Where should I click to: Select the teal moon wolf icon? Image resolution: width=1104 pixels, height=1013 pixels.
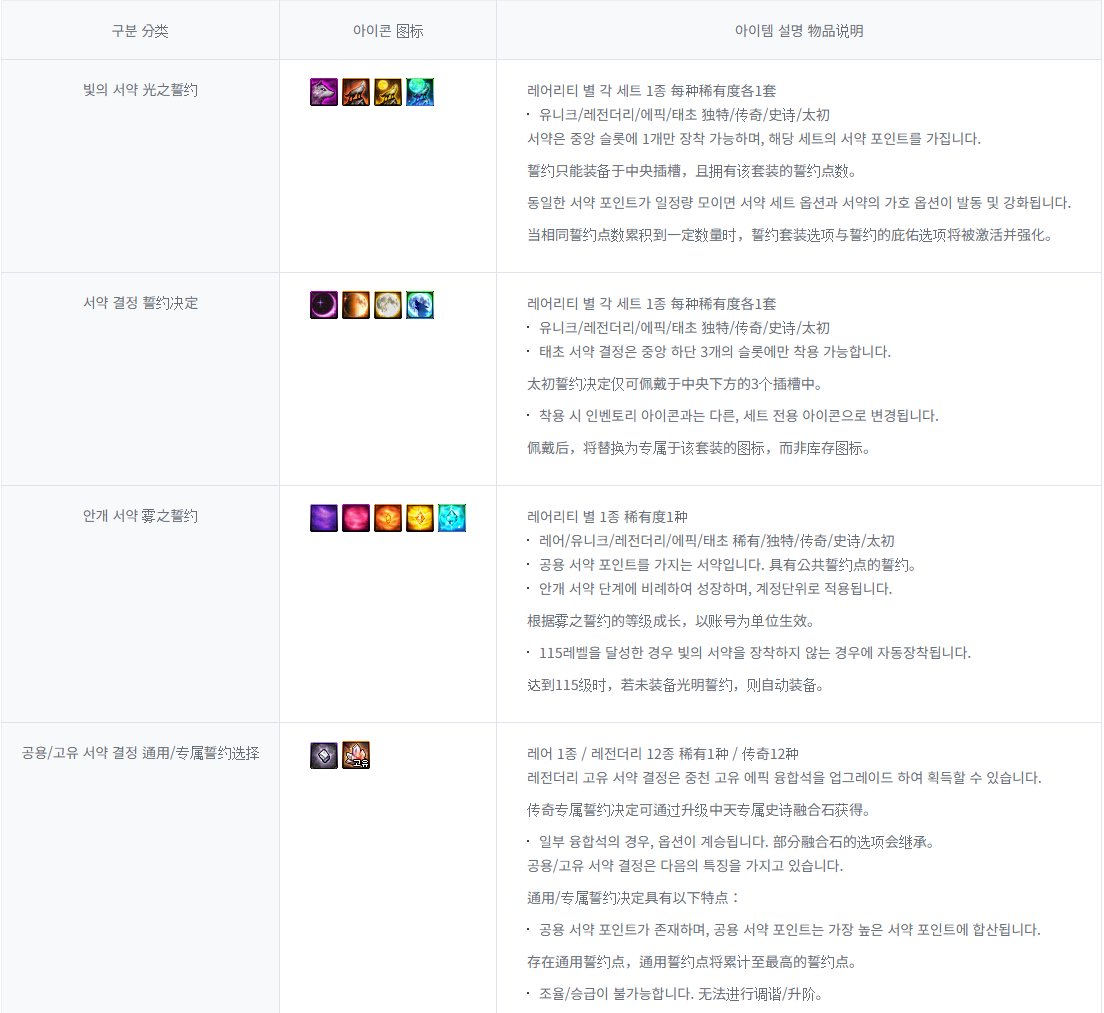pyautogui.click(x=420, y=92)
